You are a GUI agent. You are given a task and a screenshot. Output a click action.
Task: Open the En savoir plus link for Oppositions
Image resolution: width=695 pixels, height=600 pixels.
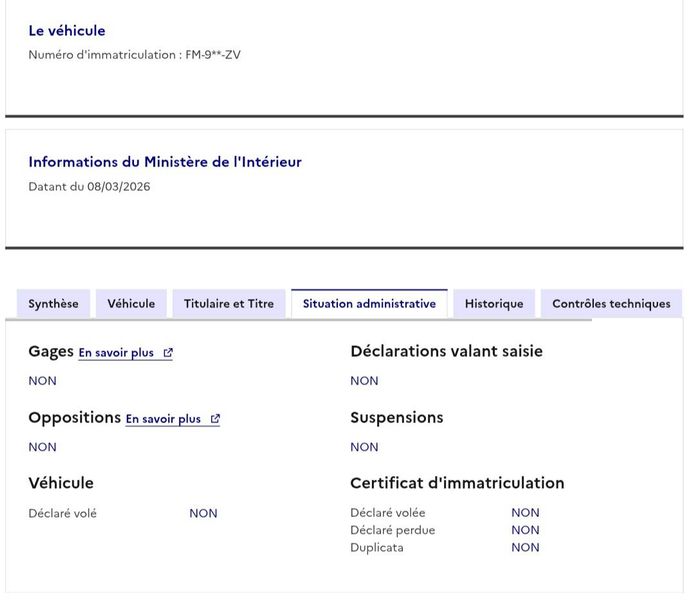point(163,419)
